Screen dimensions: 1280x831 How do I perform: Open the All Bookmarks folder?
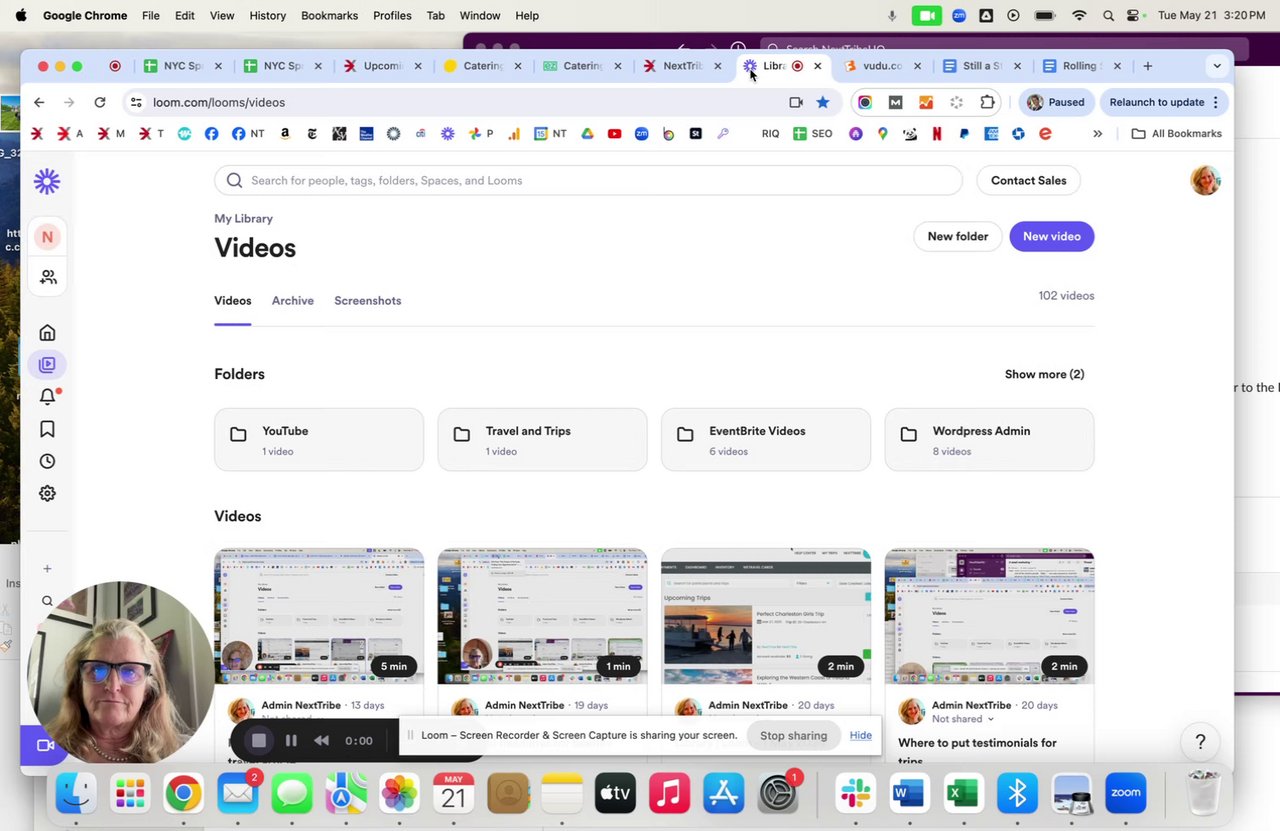1176,133
